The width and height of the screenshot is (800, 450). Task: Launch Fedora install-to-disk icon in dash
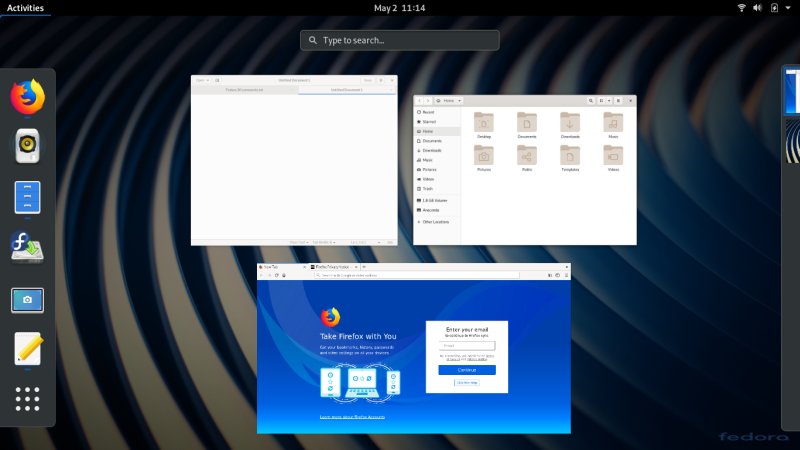point(28,247)
